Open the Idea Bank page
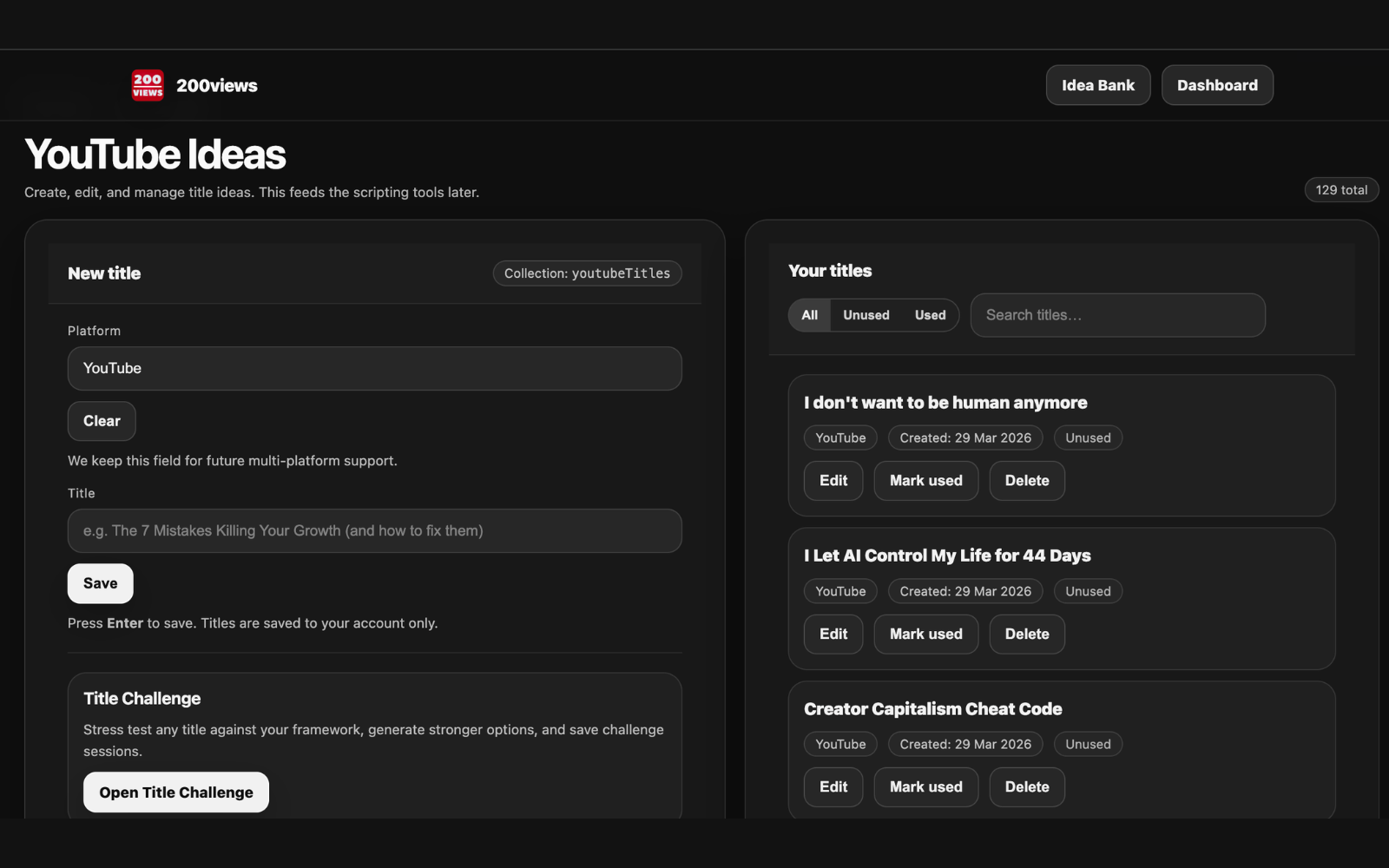This screenshot has width=1389, height=868. [1097, 85]
